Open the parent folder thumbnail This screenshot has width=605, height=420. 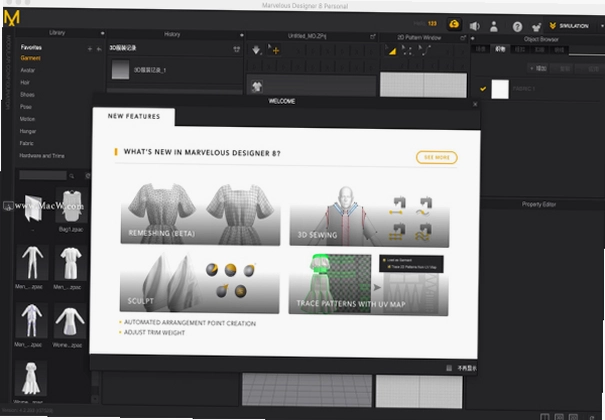[x=33, y=207]
